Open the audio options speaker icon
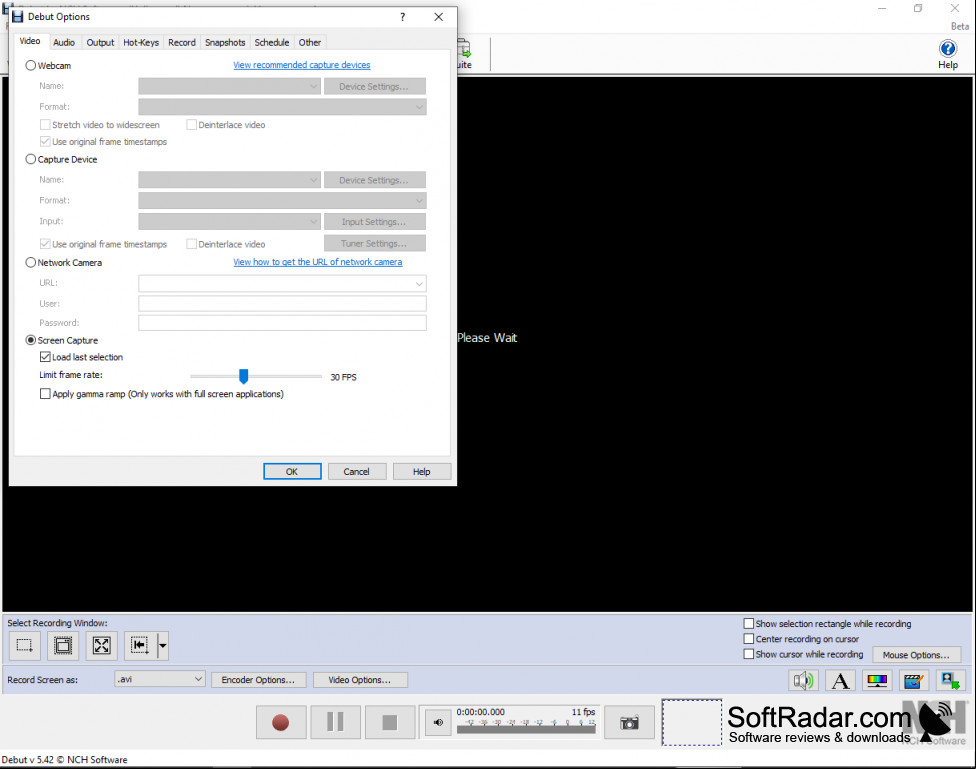This screenshot has height=769, width=976. click(x=804, y=681)
